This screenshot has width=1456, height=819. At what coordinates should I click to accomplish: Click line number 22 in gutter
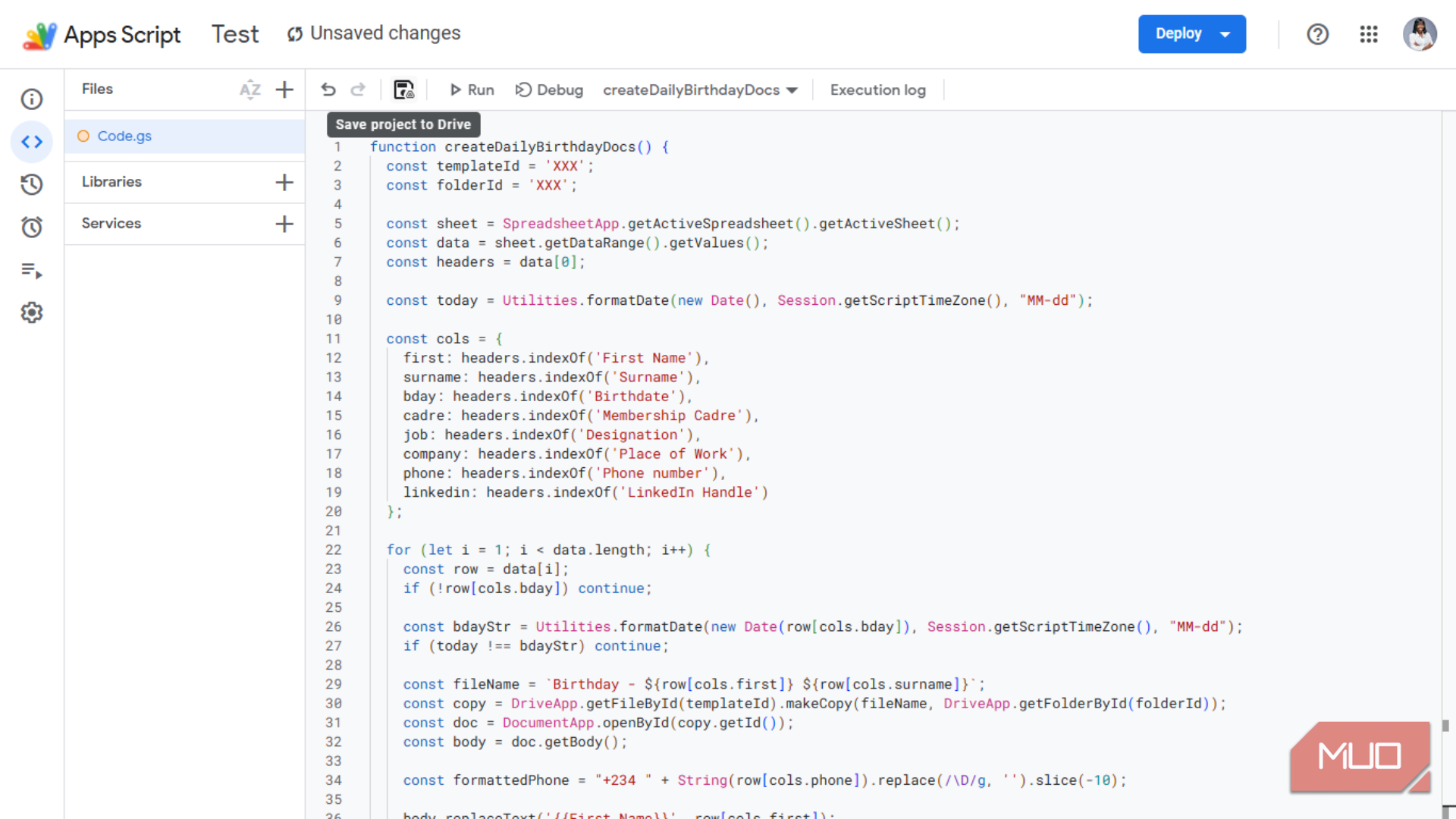(334, 550)
